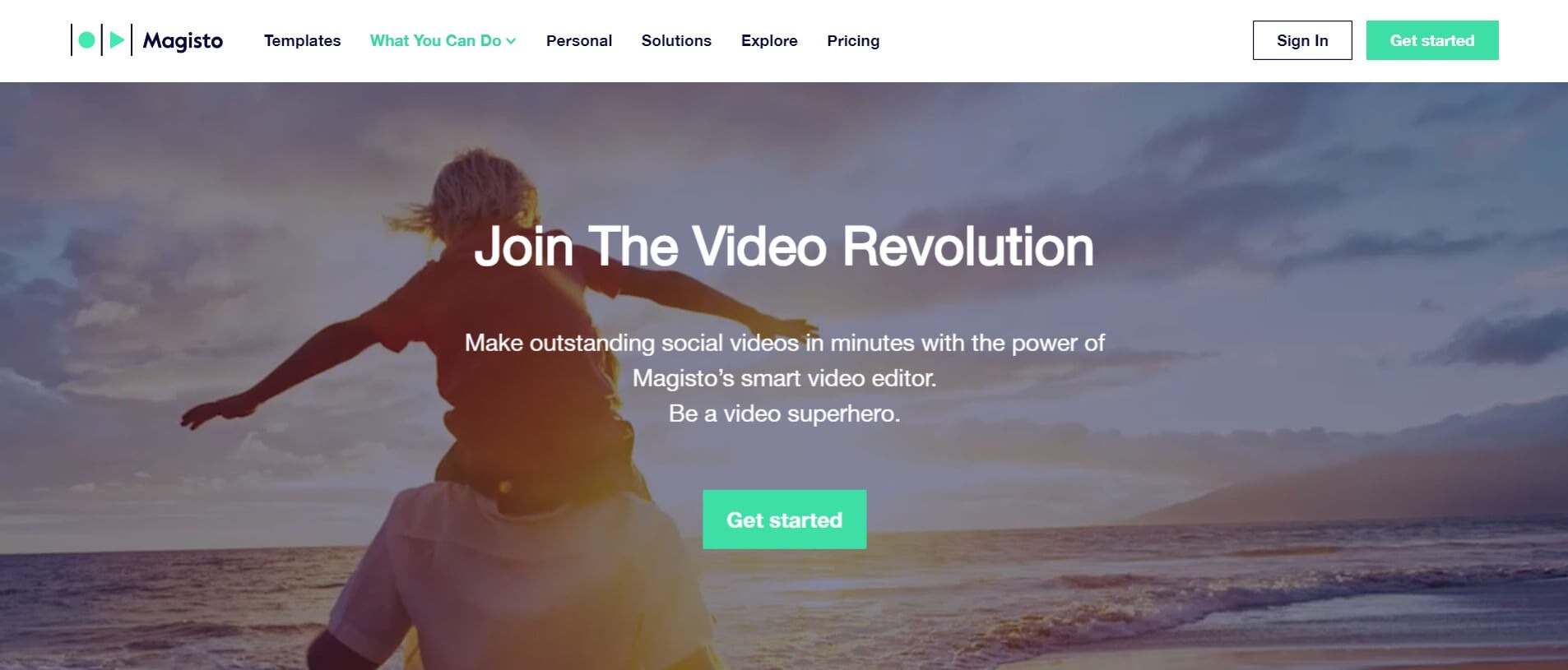Click the Be a video superhero tagline

(784, 414)
